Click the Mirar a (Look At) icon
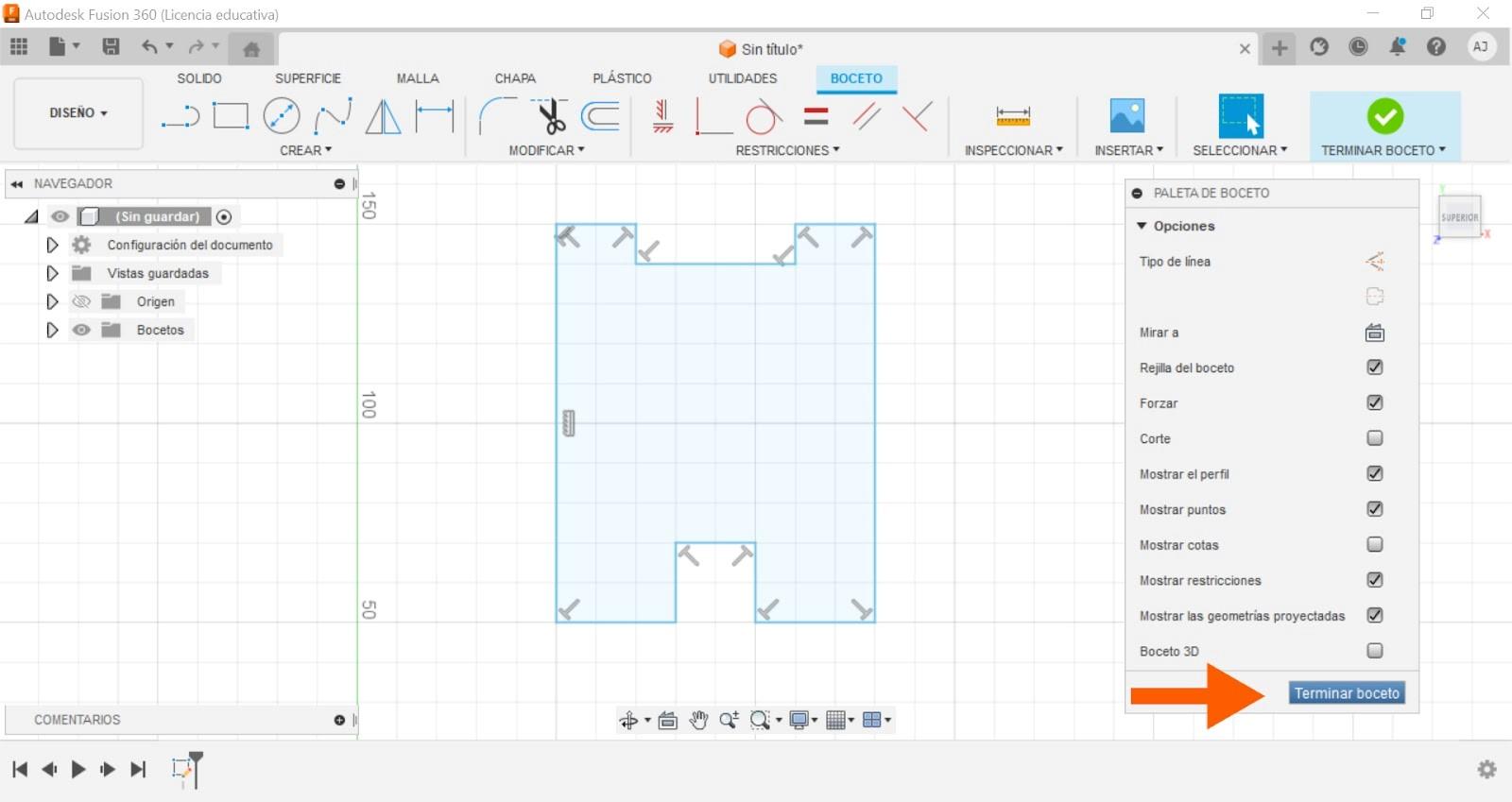1512x802 pixels. coord(1375,333)
